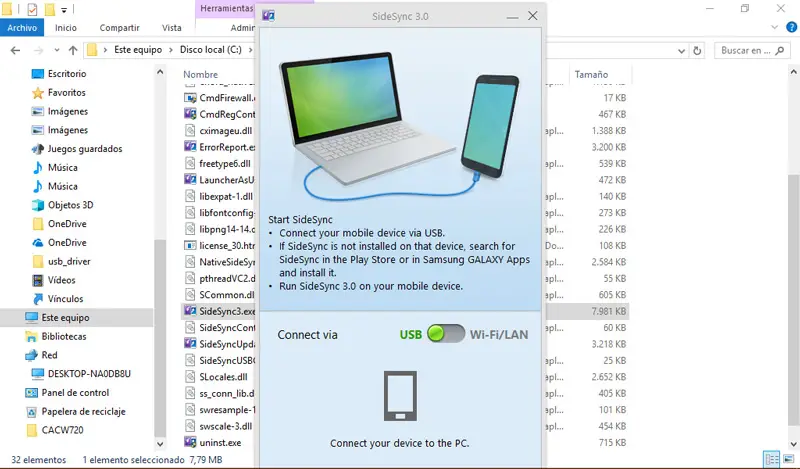Image resolution: width=800 pixels, height=469 pixels.
Task: Open the quick access toolbar customize dropdown
Action: (x=64, y=10)
